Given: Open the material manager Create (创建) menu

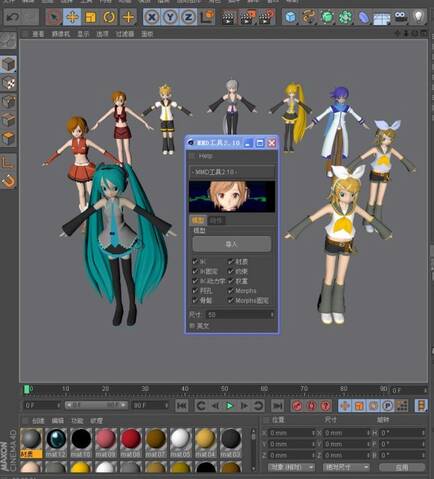Looking at the screenshot, I should point(38,421).
